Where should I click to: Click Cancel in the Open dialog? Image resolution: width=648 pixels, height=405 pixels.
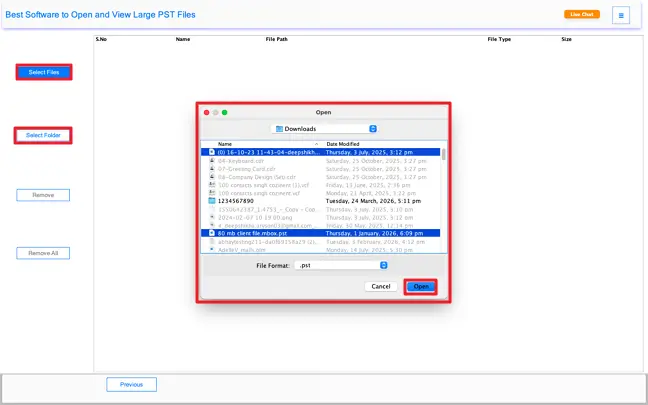tap(380, 286)
